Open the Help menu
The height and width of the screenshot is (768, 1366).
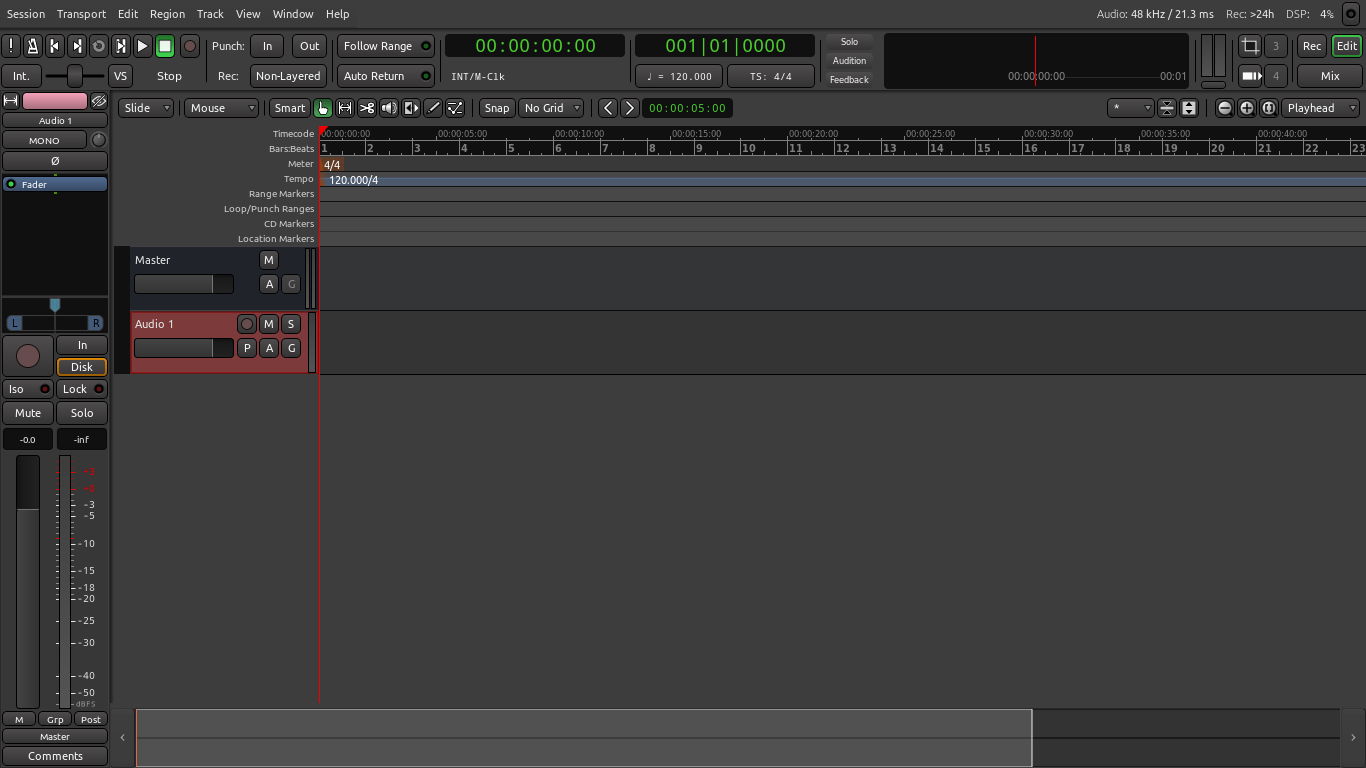(338, 14)
